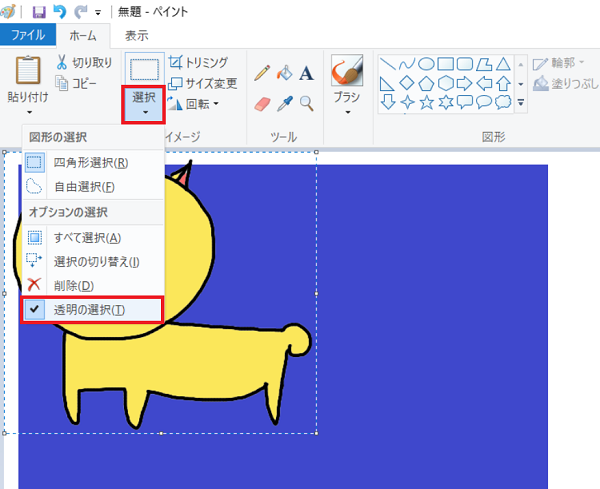The width and height of the screenshot is (600, 489).
Task: Redo the action with the redo arrow
Action: pyautogui.click(x=80, y=12)
